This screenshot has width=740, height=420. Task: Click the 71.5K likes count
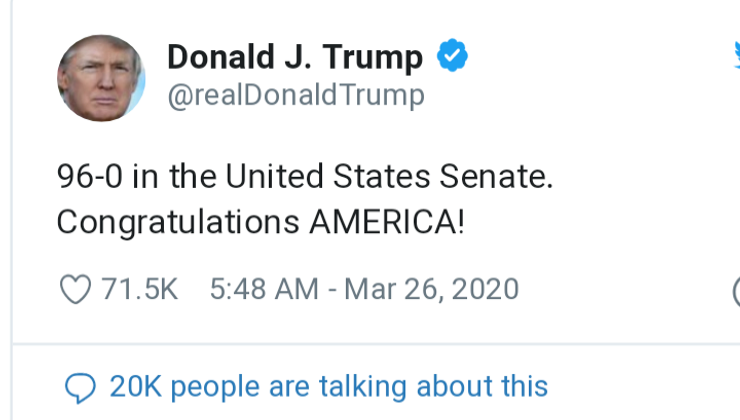point(139,290)
